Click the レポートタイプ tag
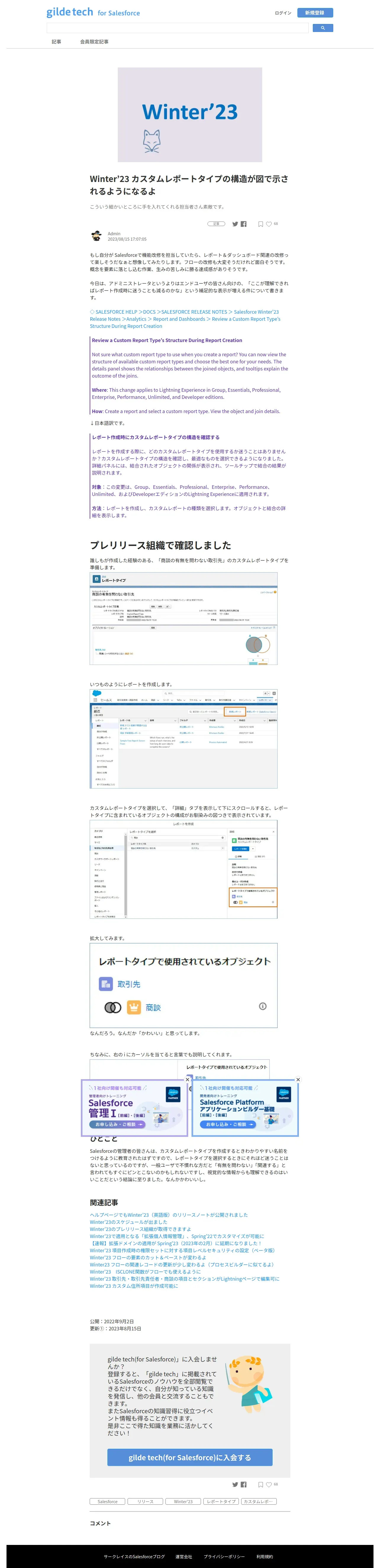This screenshot has width=380, height=1568. [221, 1502]
